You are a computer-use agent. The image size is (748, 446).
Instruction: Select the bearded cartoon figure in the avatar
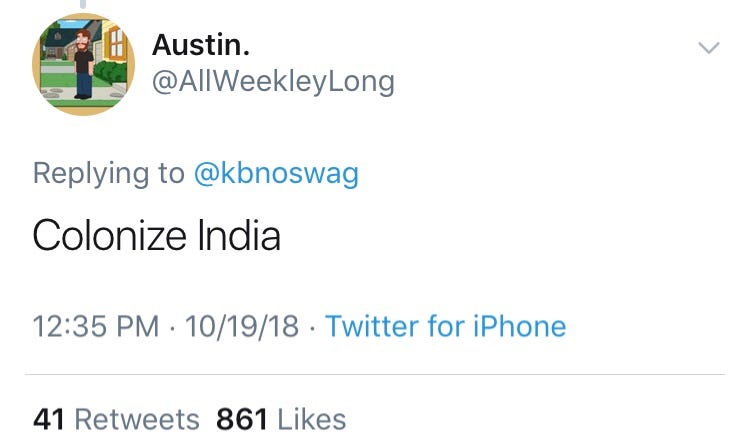click(84, 64)
